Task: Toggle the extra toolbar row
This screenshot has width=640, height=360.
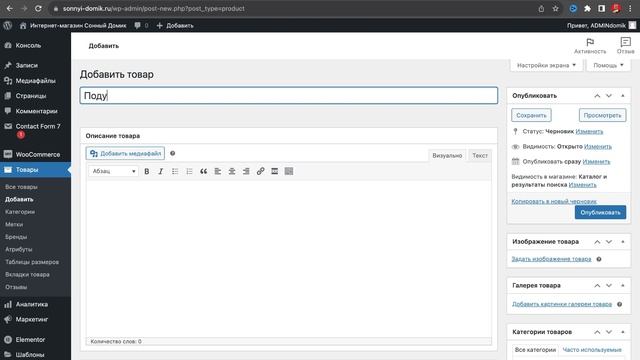Action: click(x=289, y=171)
